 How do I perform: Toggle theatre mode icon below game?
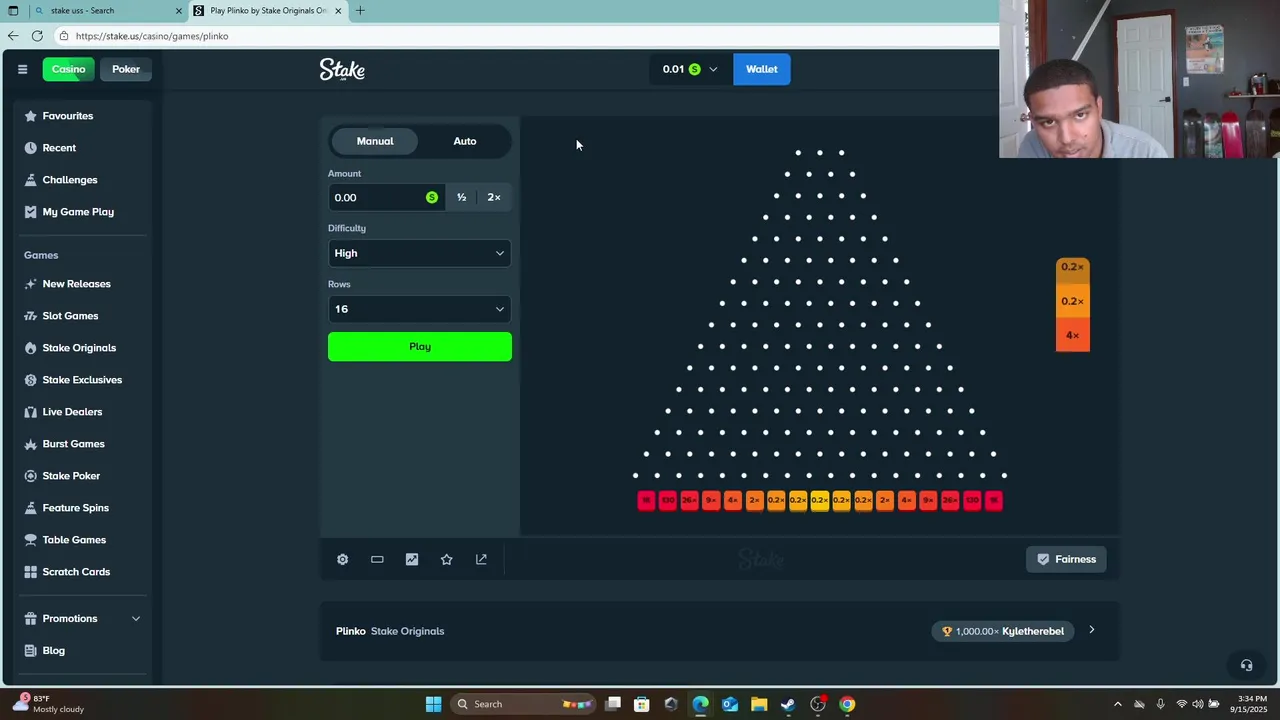pos(377,559)
